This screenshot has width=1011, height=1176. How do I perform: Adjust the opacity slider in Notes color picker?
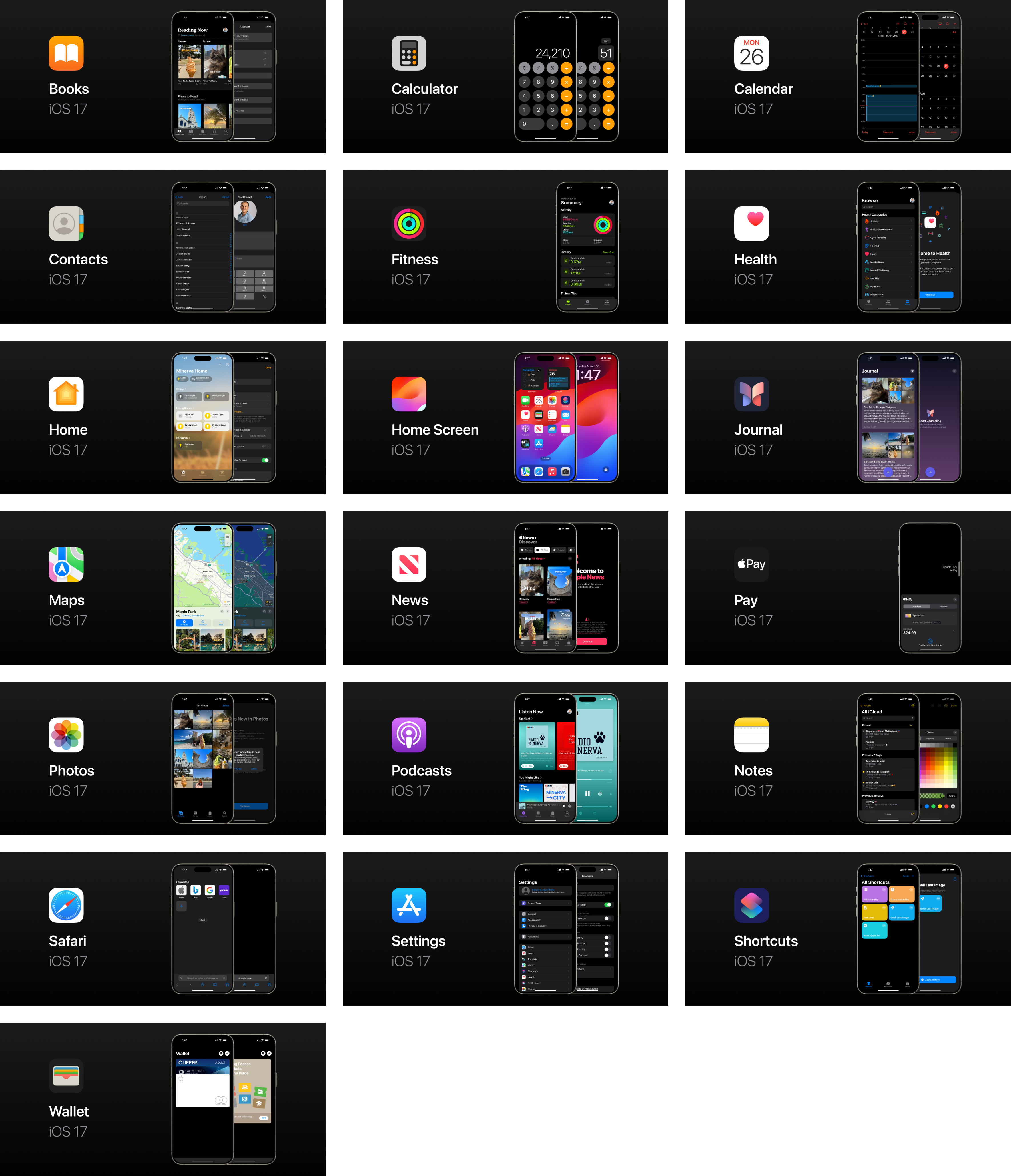[x=932, y=796]
